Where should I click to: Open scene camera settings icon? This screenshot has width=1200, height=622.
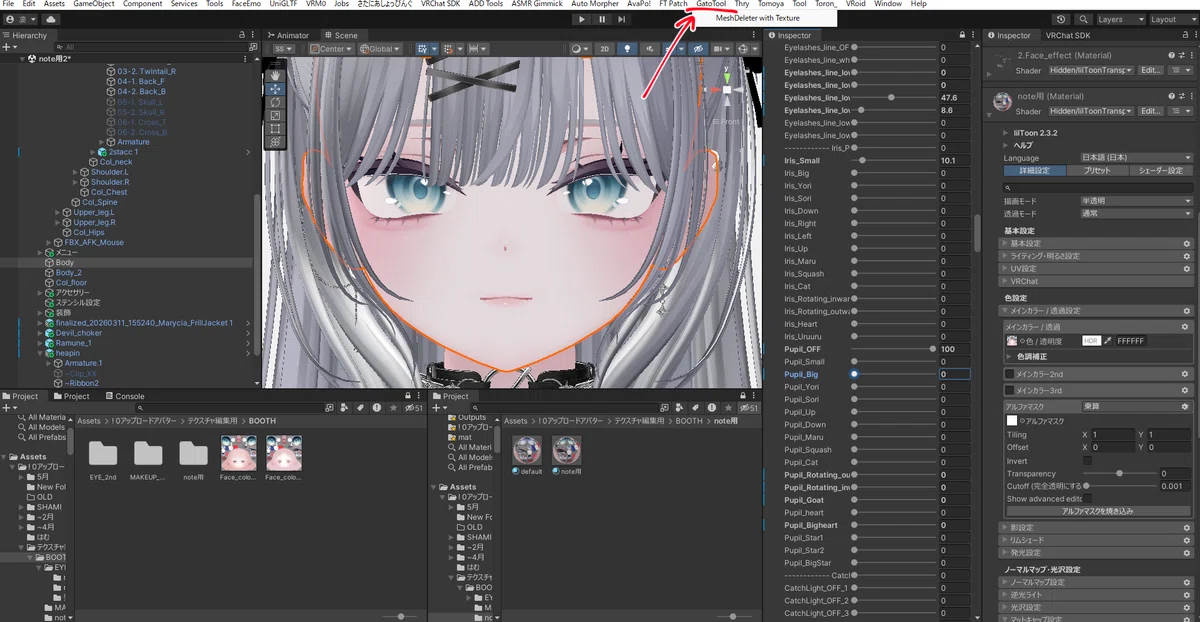click(x=720, y=49)
